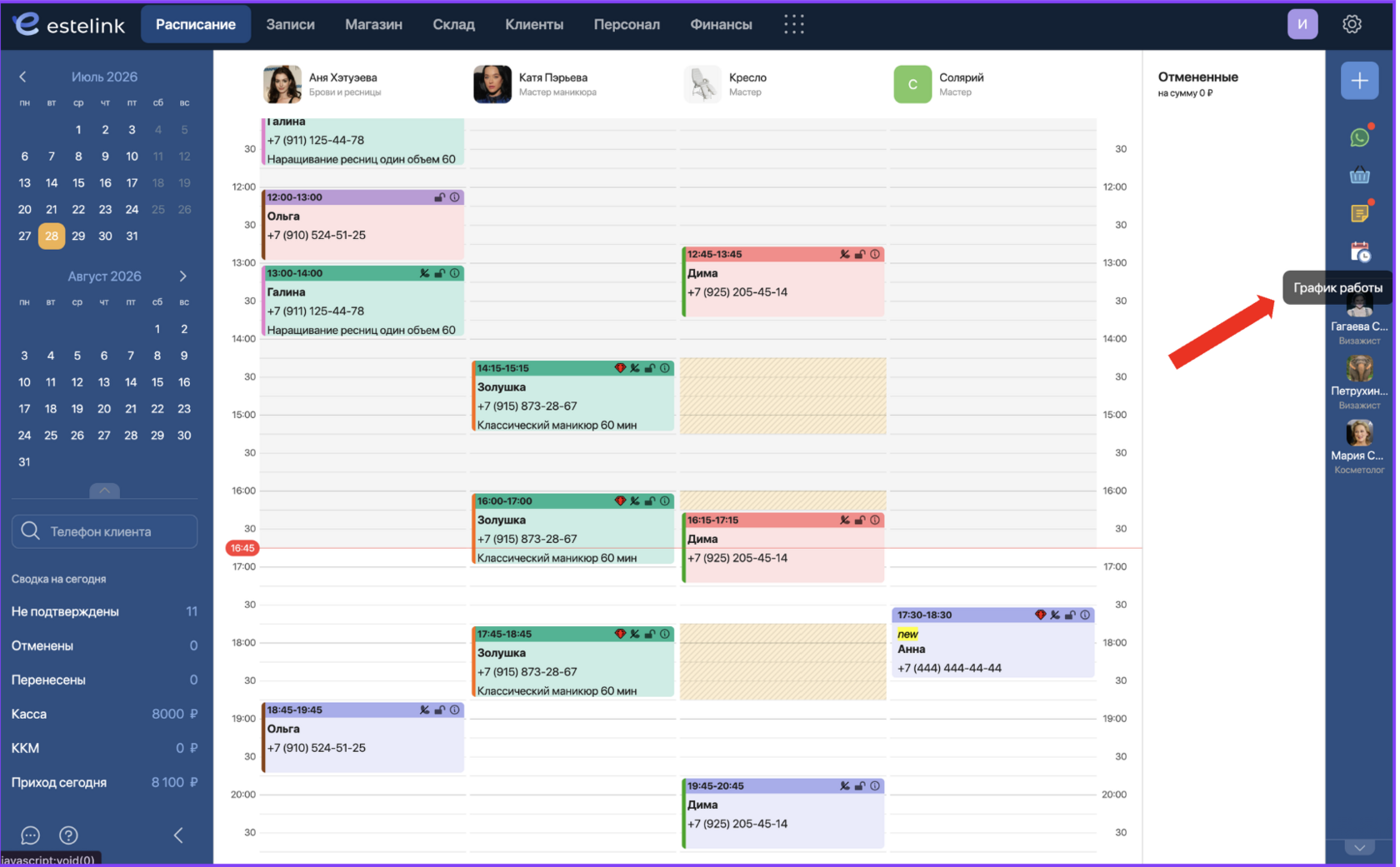Switch to the Записи tab
Viewport: 1400px width, 867px height.
coord(290,24)
